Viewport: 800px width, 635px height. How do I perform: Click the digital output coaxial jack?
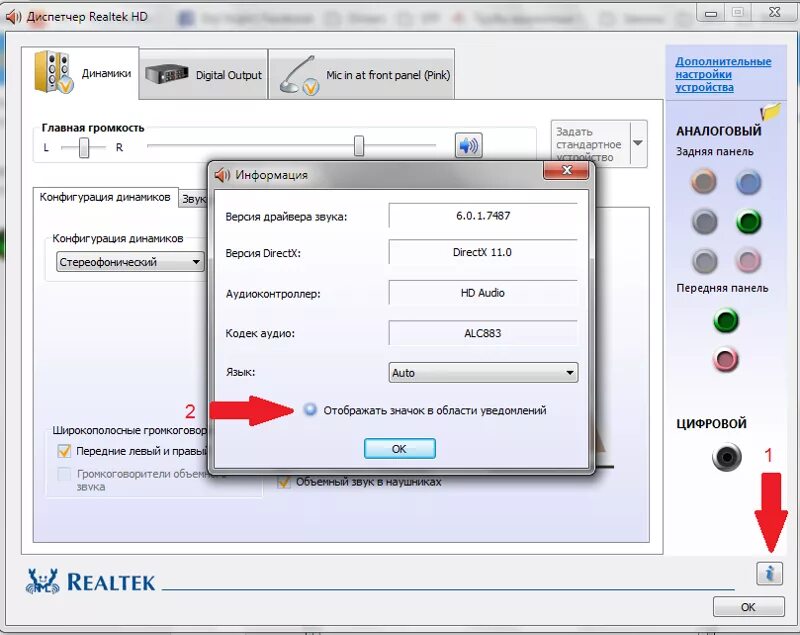click(727, 457)
